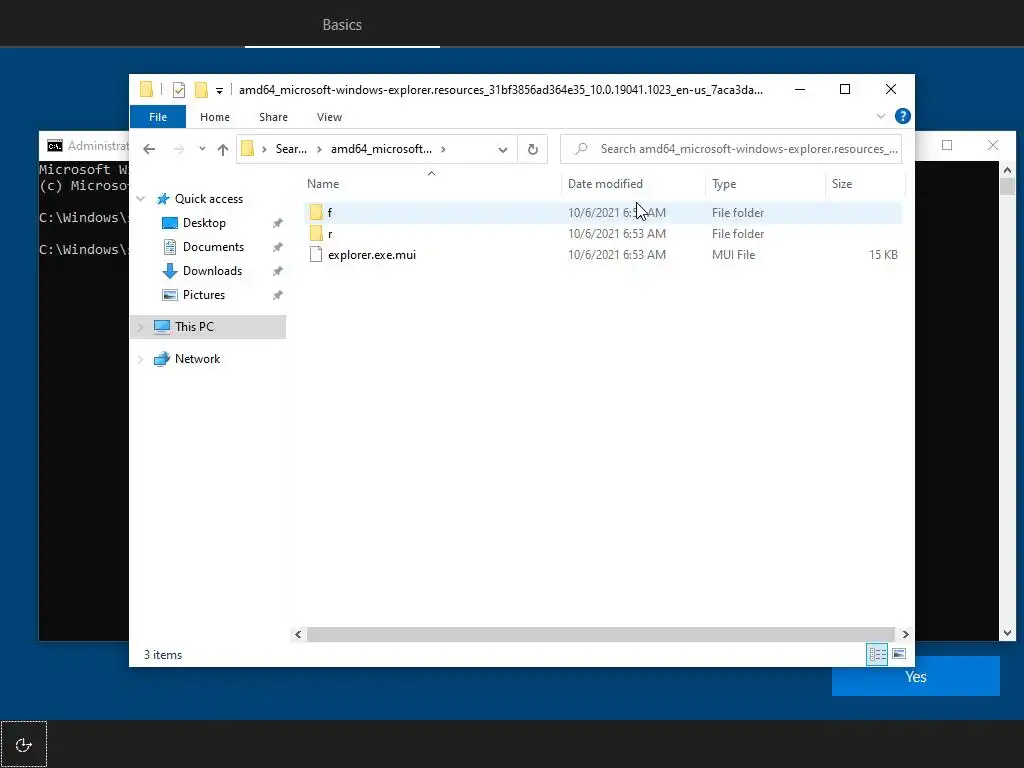
Task: Click the '15 KB' size cell
Action: [883, 255]
